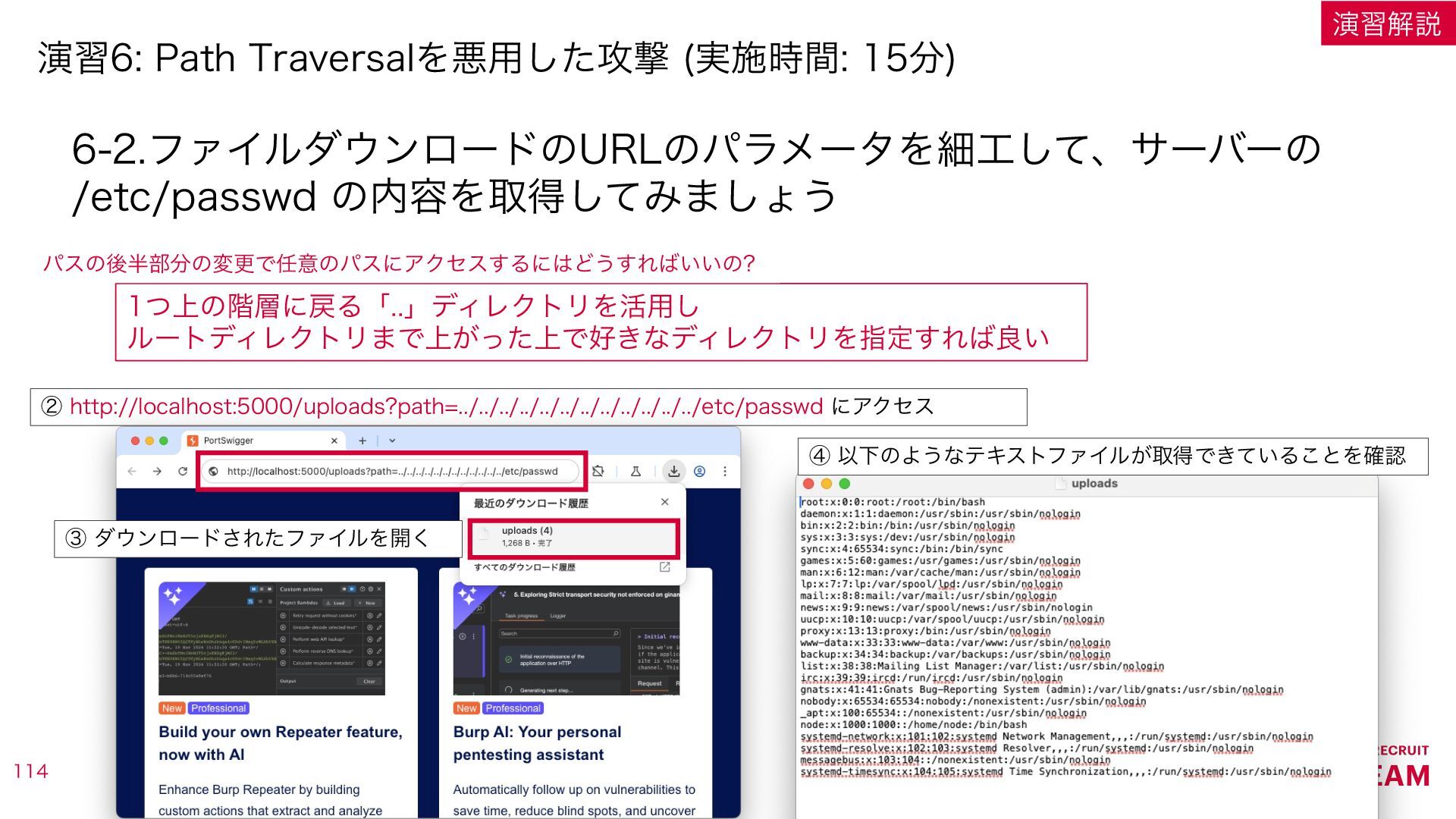1456x819 pixels.
Task: Click the 演習解説 red label
Action: (1387, 24)
